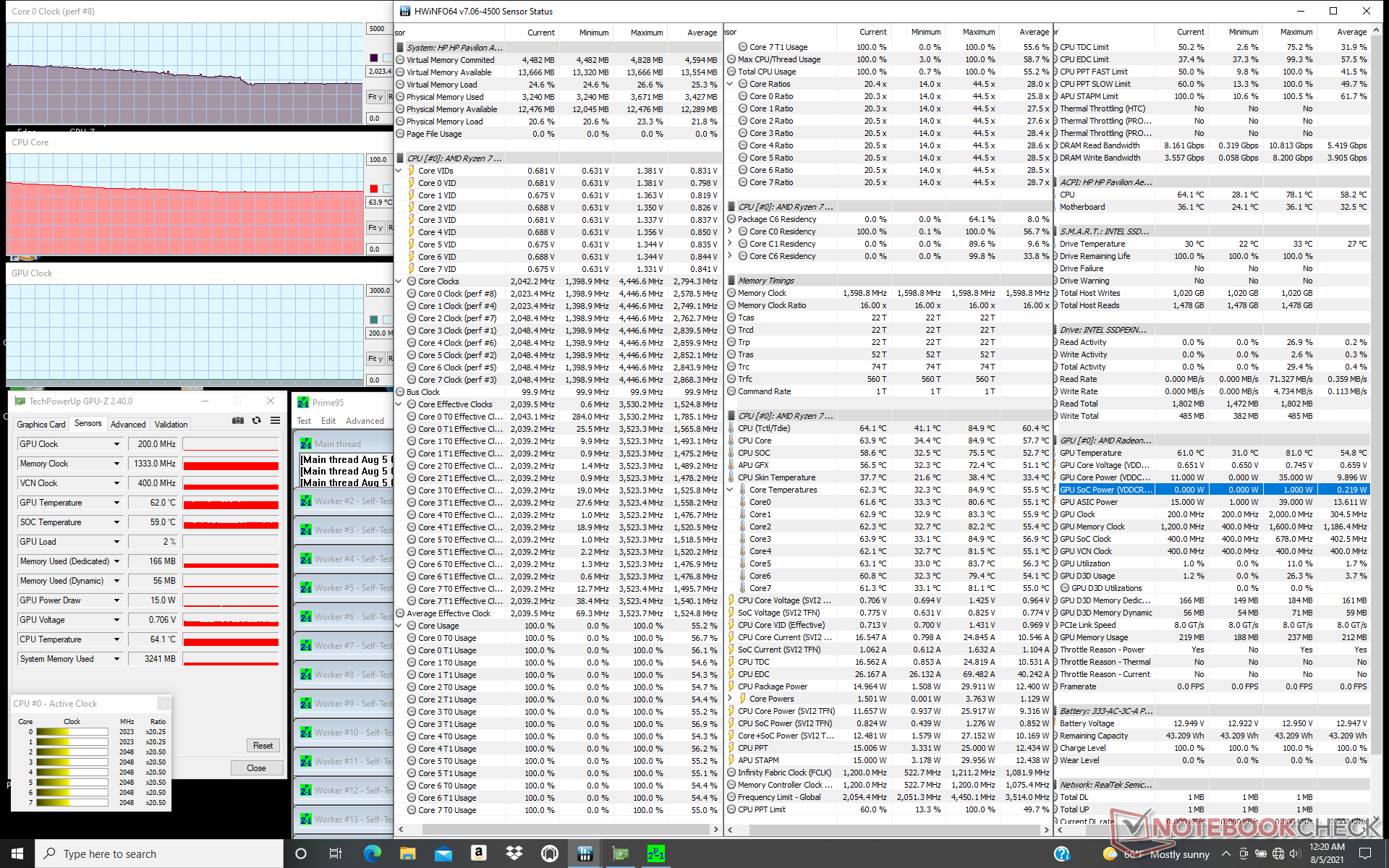Expand the Core C0 Residency row

tap(730, 231)
